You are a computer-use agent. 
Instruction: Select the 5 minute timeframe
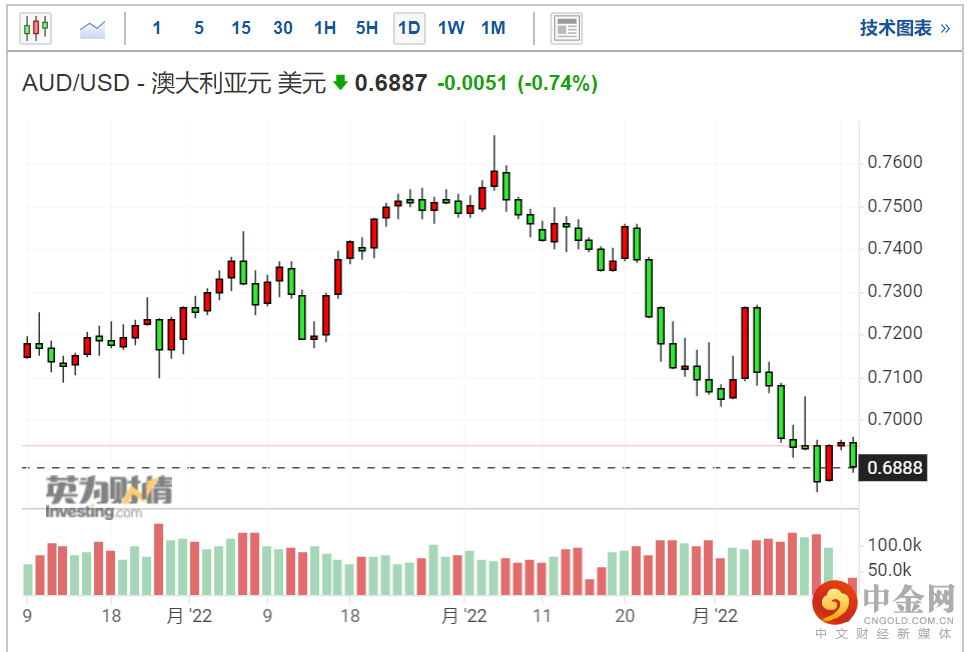point(199,28)
